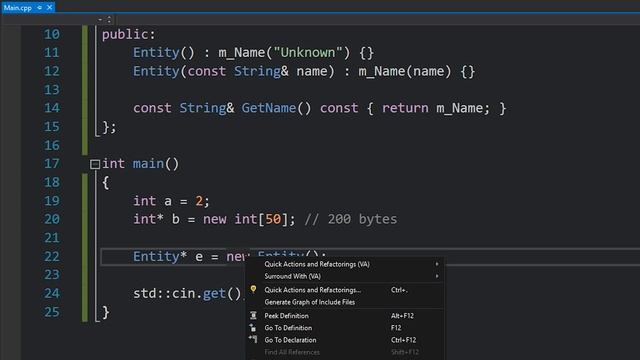Select Find All References menu item
The image size is (640, 360).
(345, 352)
